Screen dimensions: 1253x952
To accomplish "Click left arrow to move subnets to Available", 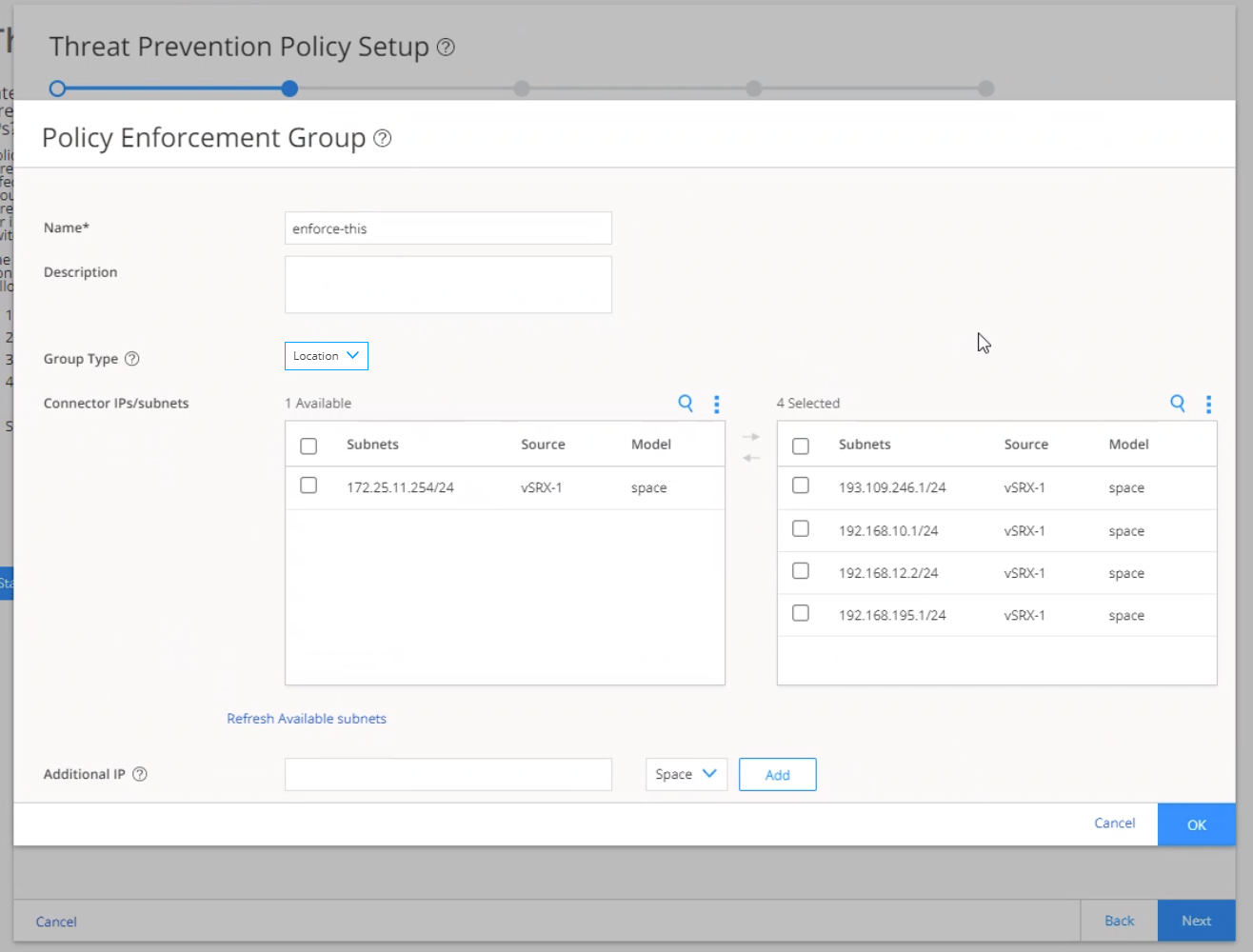I will 751,458.
